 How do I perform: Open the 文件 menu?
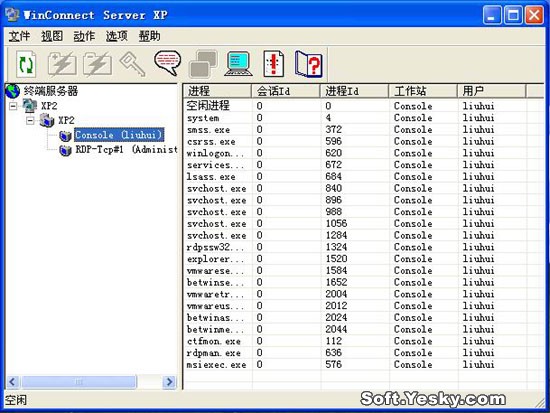pyautogui.click(x=19, y=36)
